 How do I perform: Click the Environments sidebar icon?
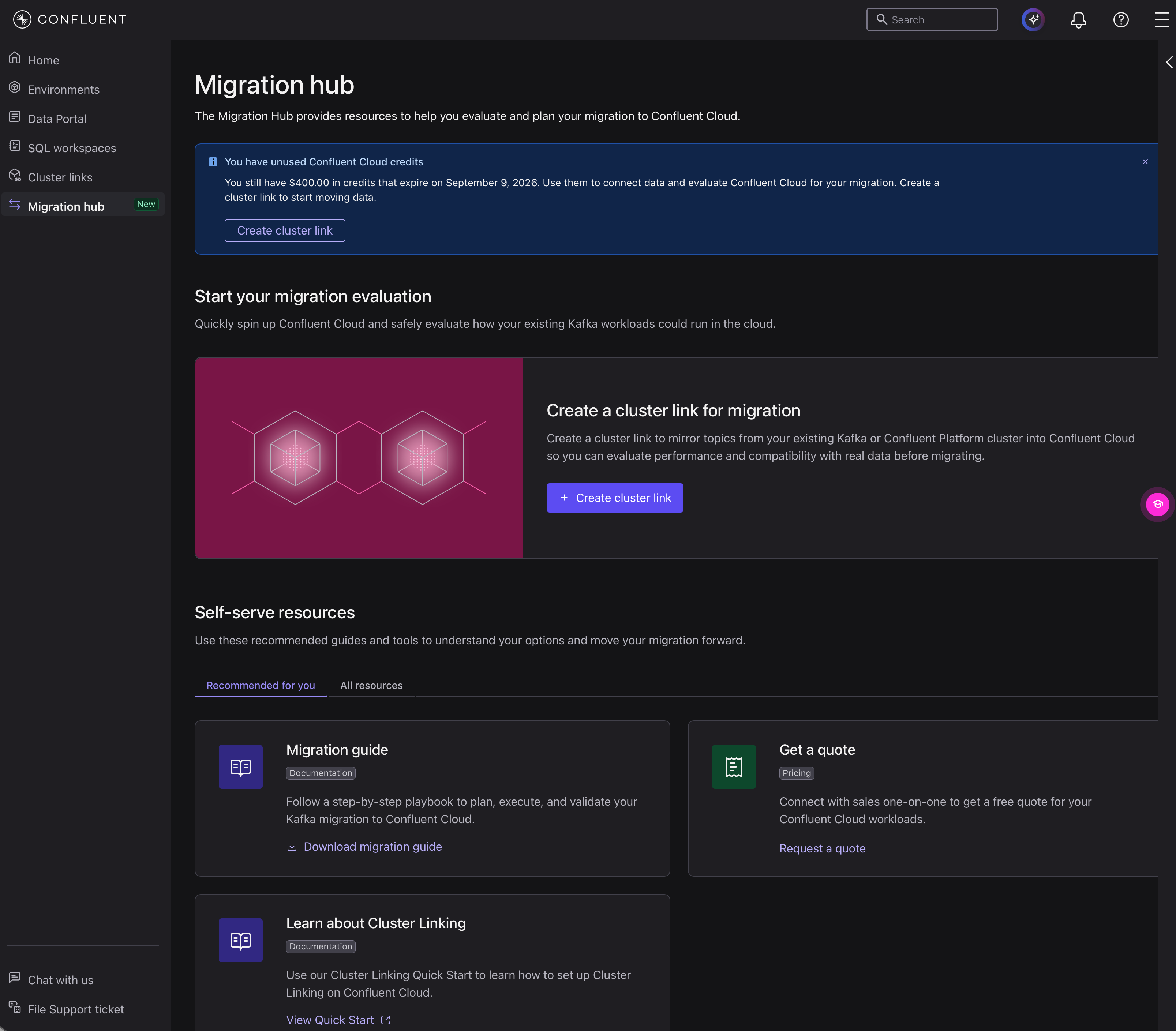point(15,87)
